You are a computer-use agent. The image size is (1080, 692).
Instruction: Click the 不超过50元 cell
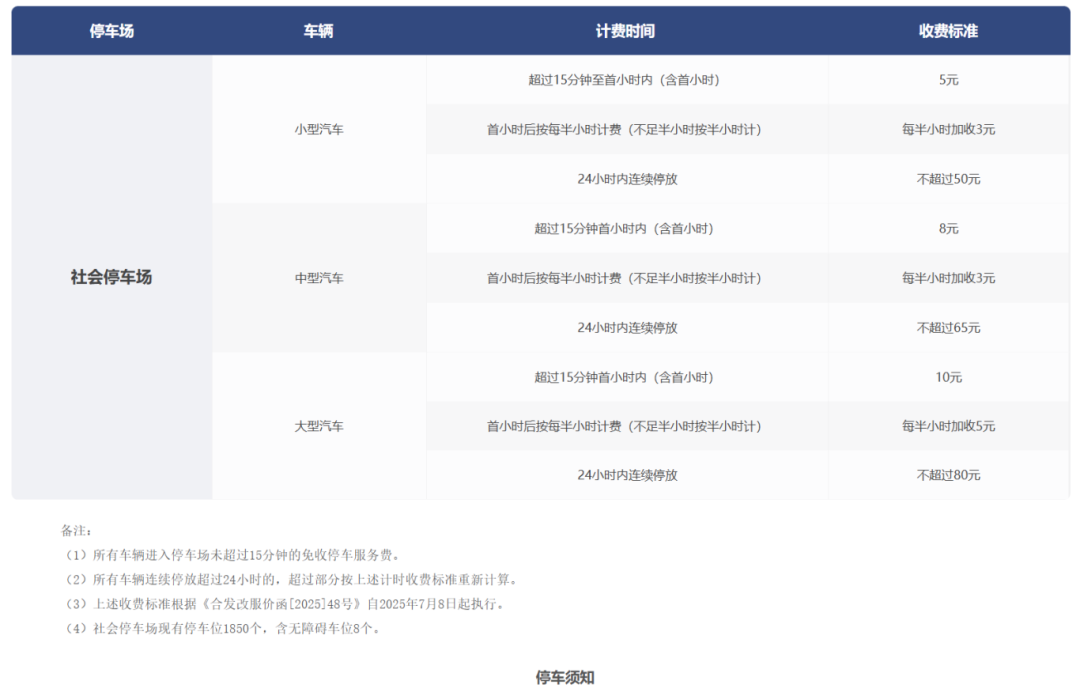pos(948,179)
